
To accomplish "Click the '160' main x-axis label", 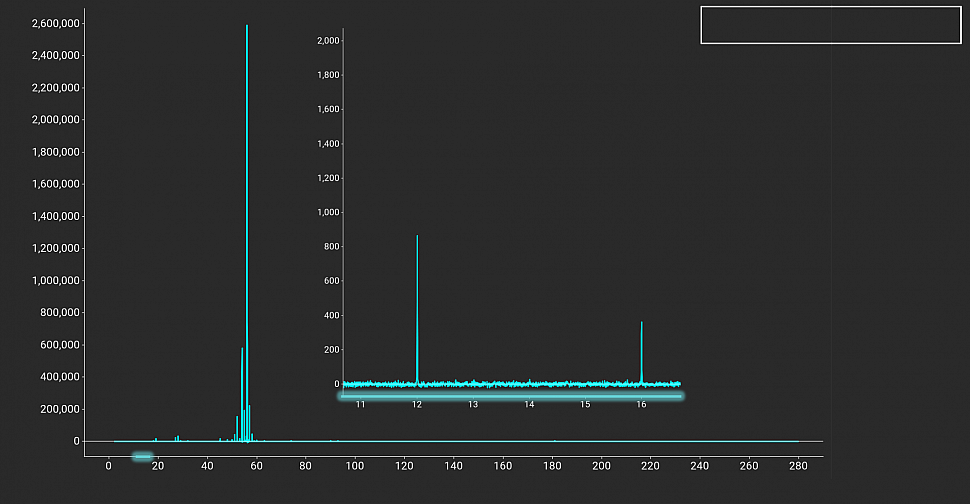I will pos(503,466).
